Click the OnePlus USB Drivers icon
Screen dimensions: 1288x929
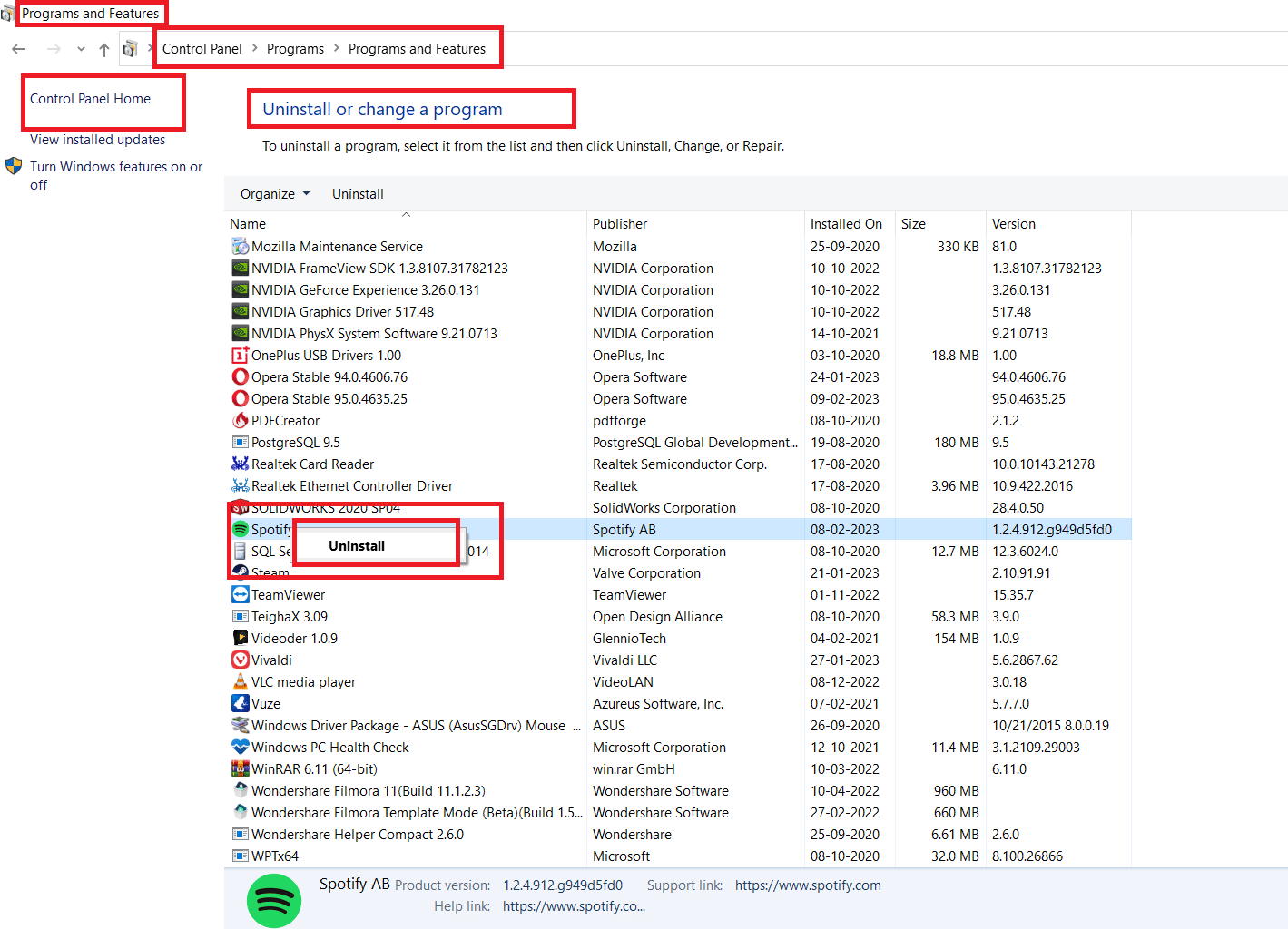tap(241, 356)
